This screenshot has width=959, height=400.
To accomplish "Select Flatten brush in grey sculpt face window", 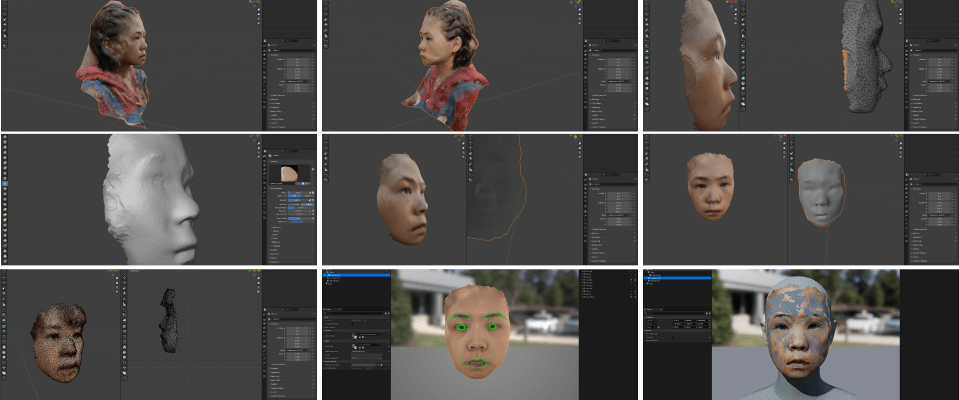I will (x=5, y=188).
